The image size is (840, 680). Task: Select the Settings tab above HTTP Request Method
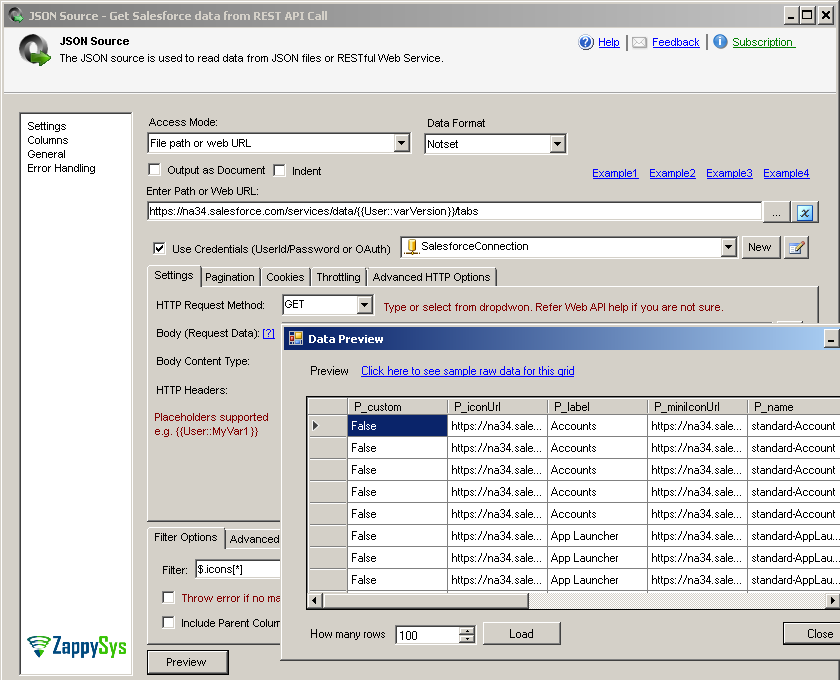174,275
